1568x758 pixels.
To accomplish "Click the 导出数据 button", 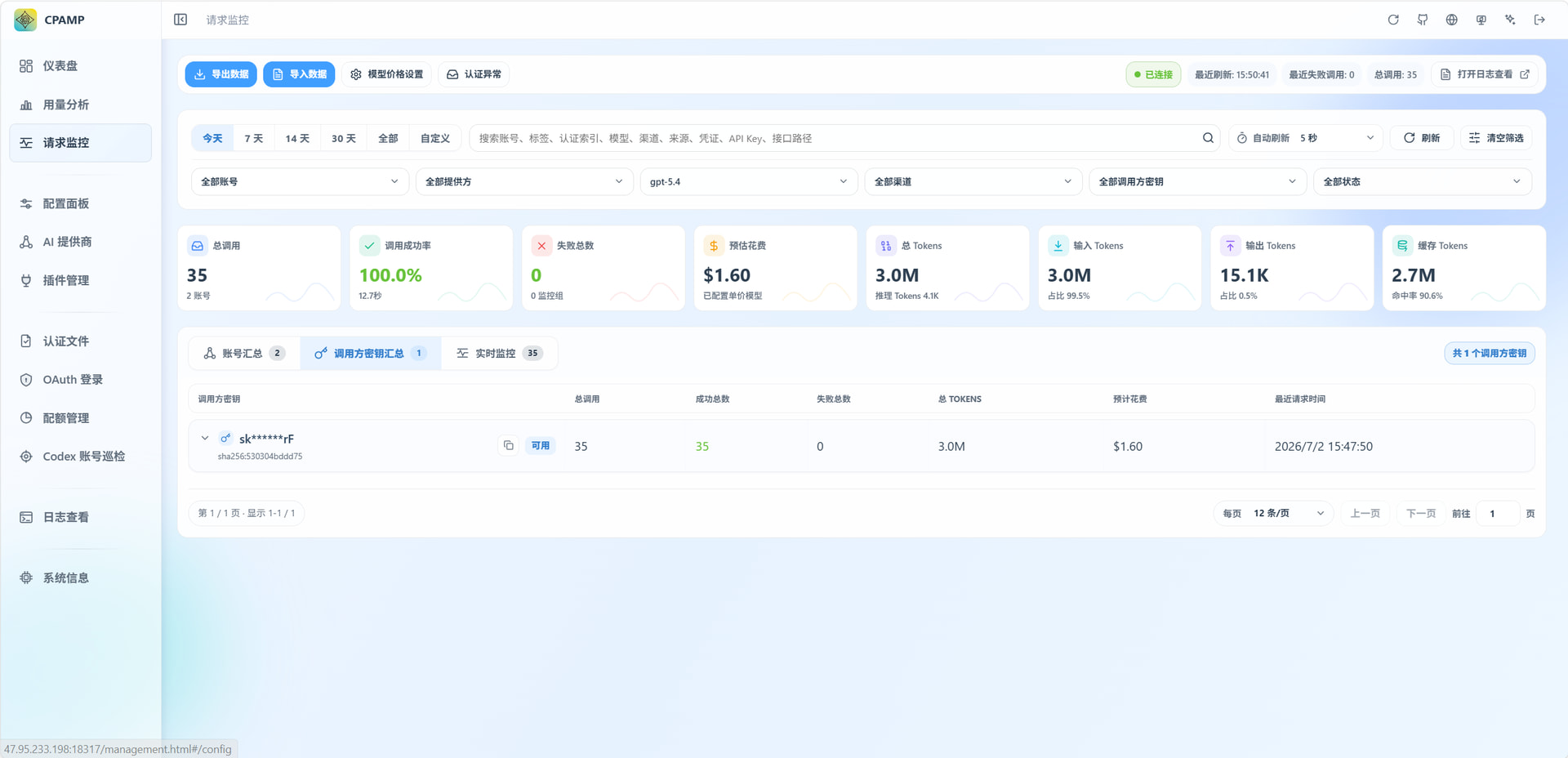I will point(221,74).
